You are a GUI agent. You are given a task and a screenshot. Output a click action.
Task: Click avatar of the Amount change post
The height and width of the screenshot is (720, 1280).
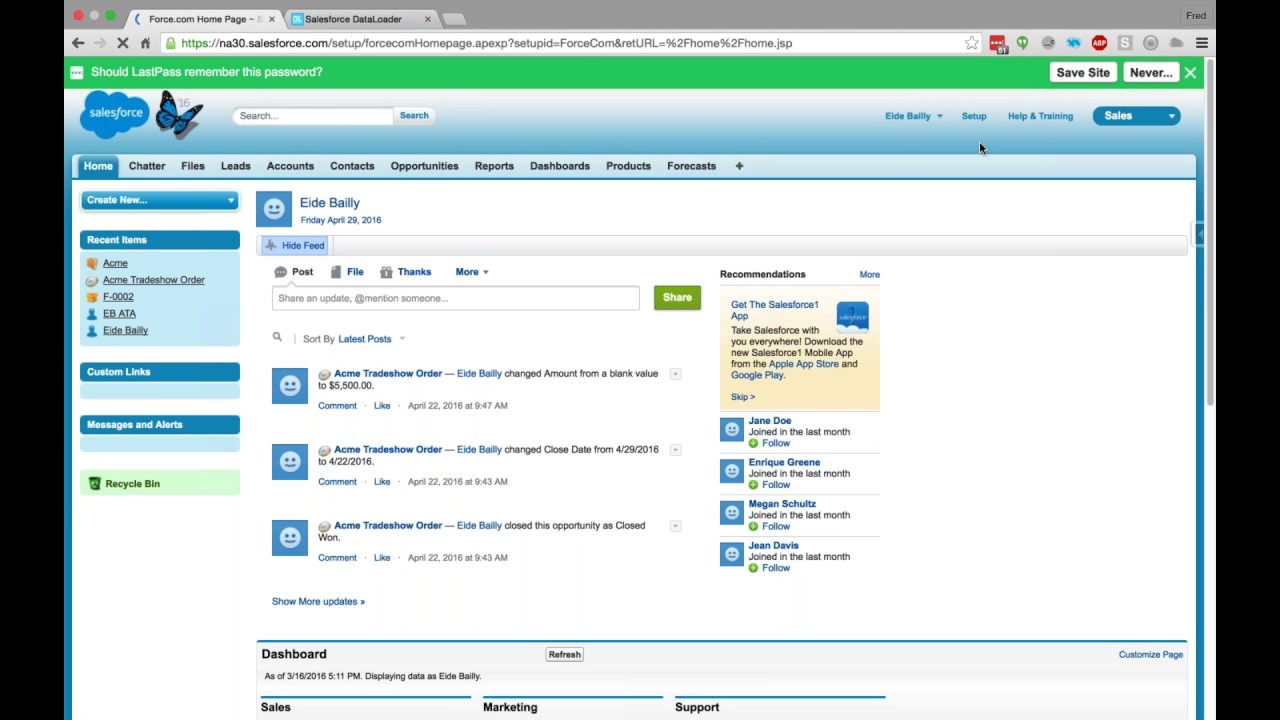pos(290,386)
